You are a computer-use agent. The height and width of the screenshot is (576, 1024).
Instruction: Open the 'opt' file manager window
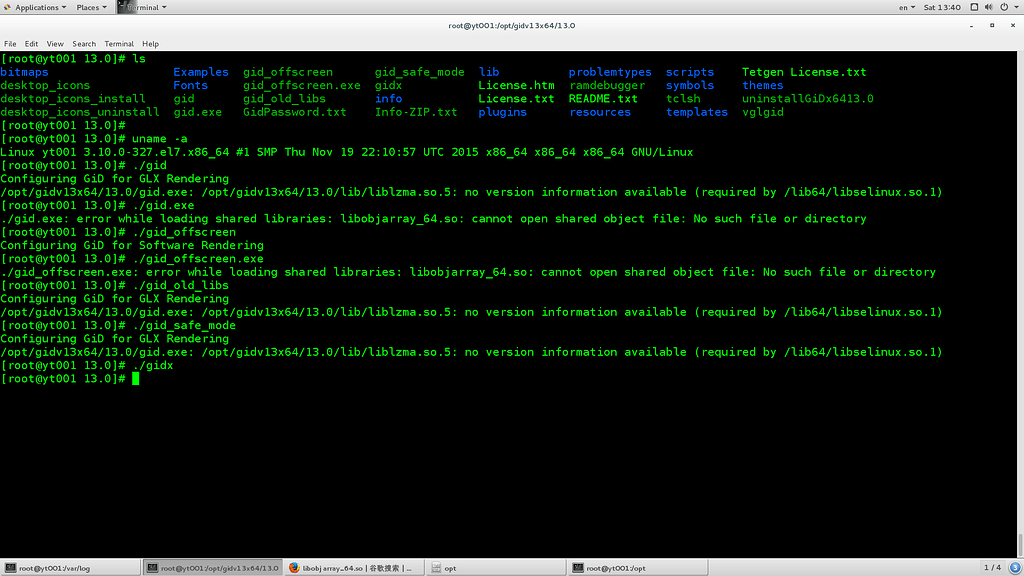(494, 568)
